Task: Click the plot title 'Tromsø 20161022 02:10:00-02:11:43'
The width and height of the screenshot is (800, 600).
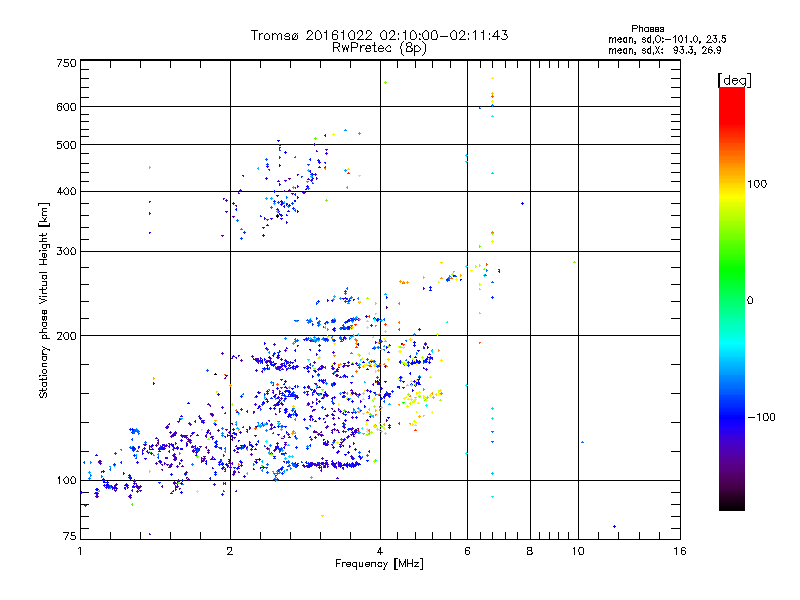Action: click(379, 35)
